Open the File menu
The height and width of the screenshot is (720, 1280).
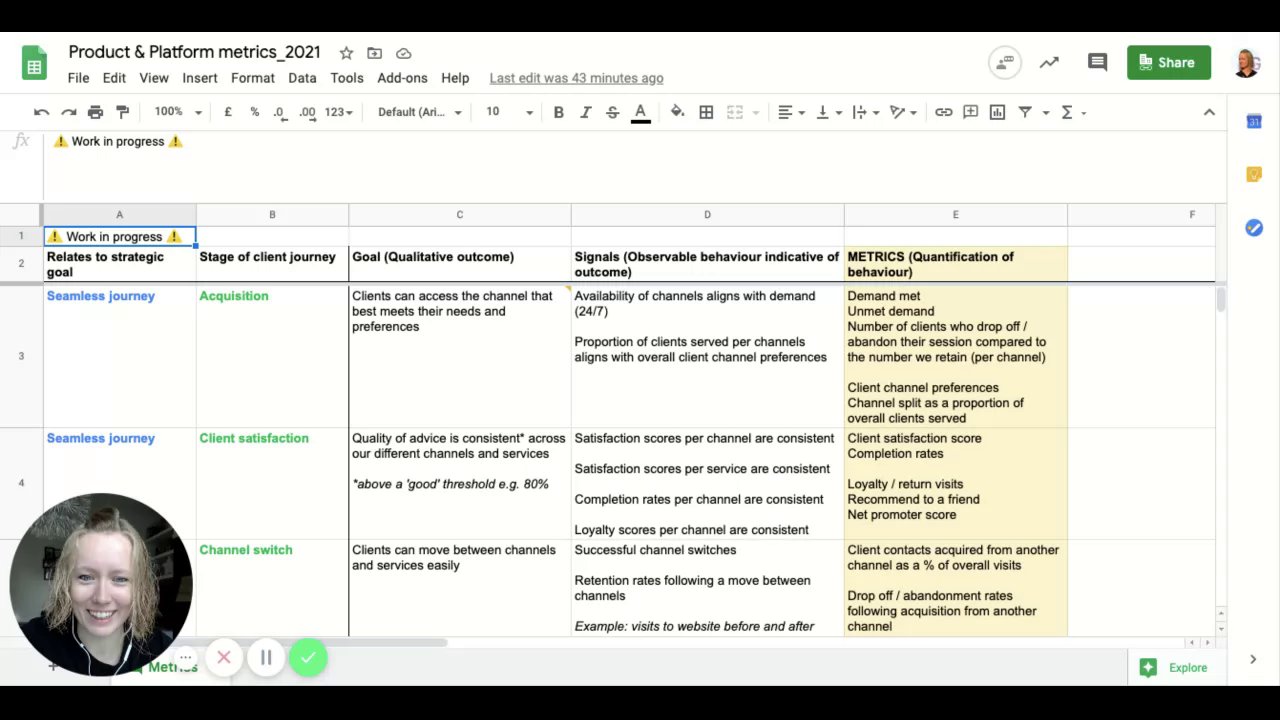coord(78,78)
